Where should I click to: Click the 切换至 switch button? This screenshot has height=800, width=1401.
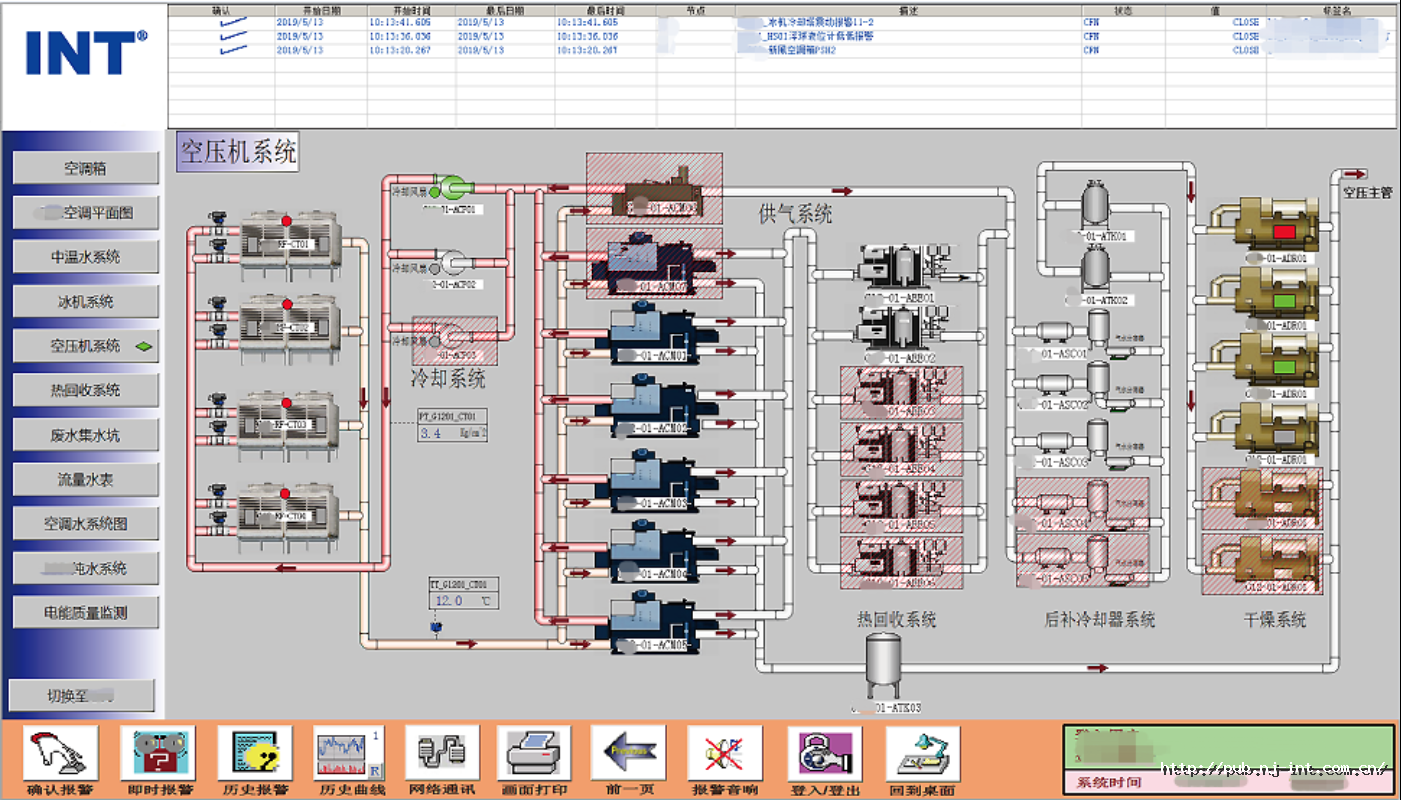tap(82, 695)
